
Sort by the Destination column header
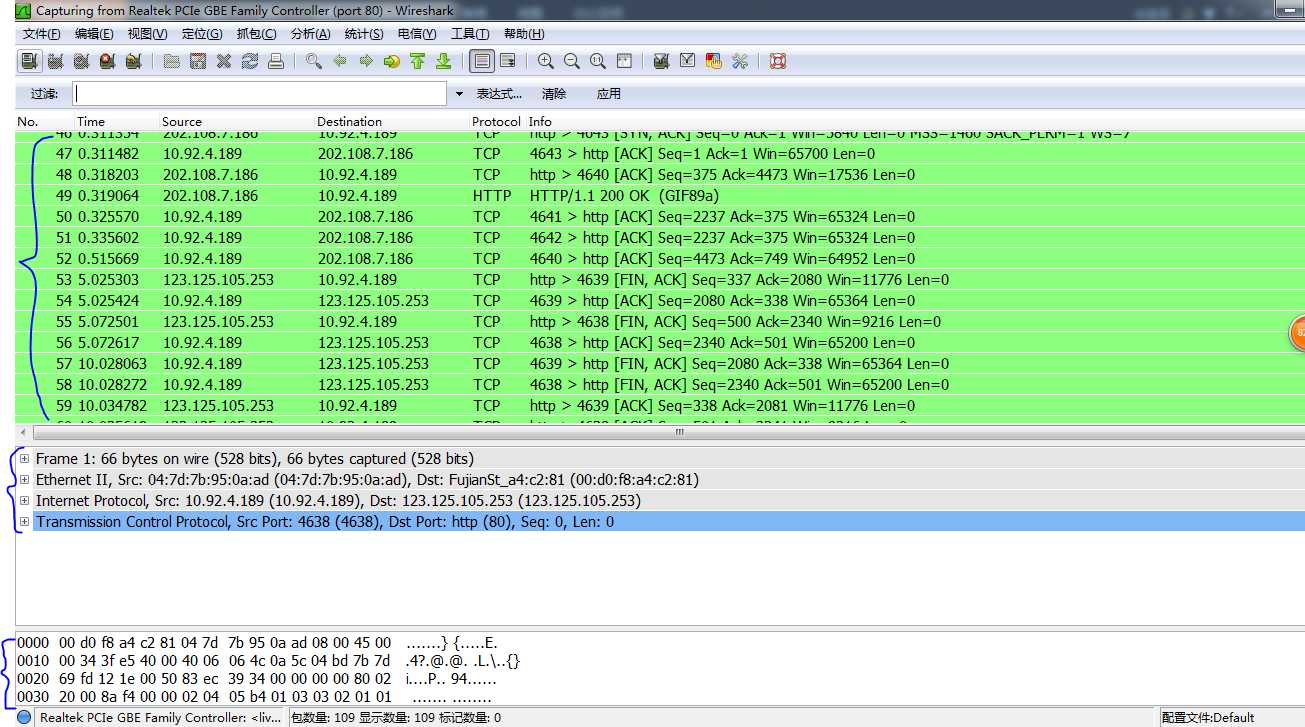[x=350, y=121]
